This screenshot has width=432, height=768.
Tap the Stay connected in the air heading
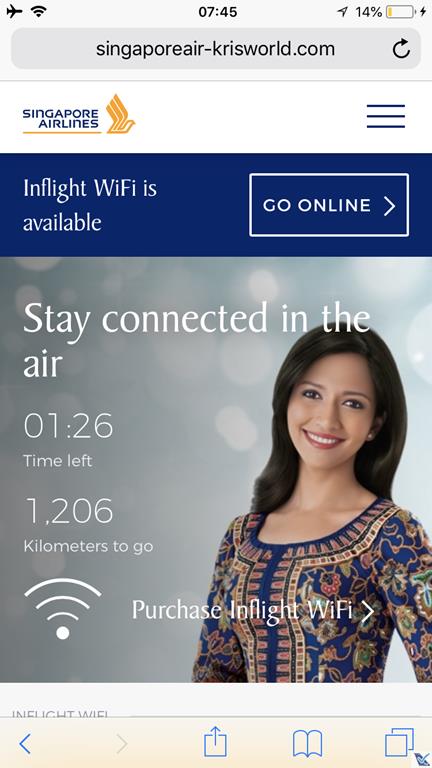pos(196,339)
